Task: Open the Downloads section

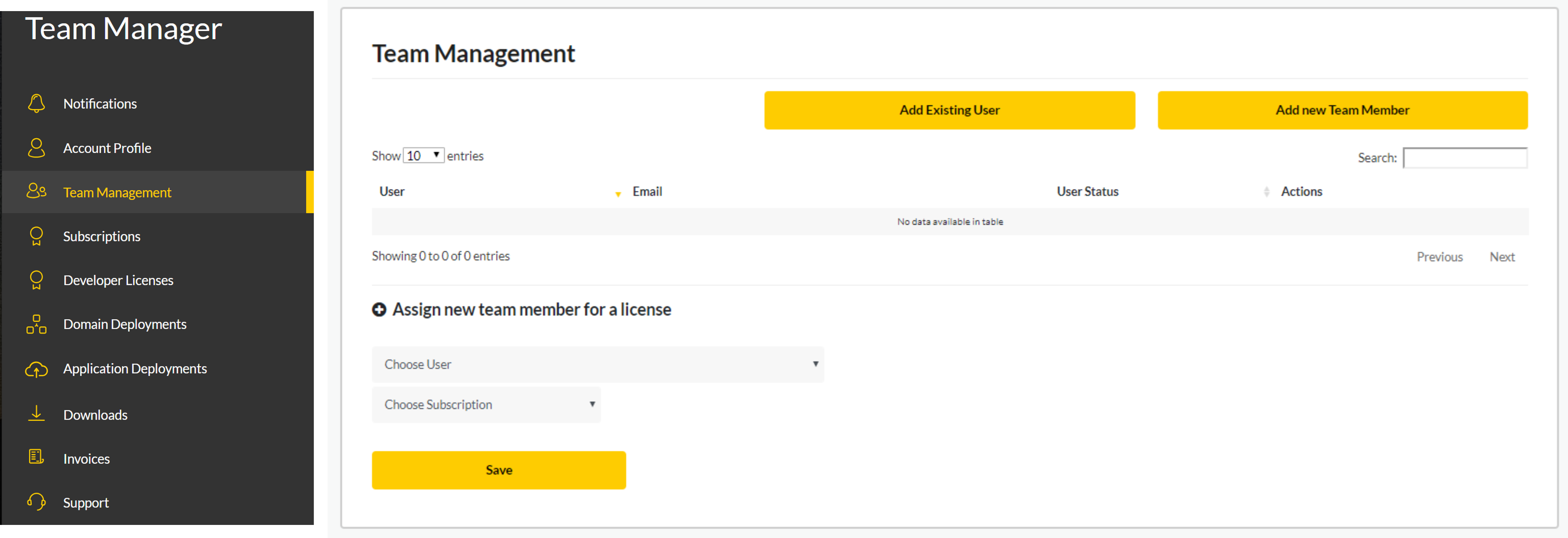Action: pos(95,415)
